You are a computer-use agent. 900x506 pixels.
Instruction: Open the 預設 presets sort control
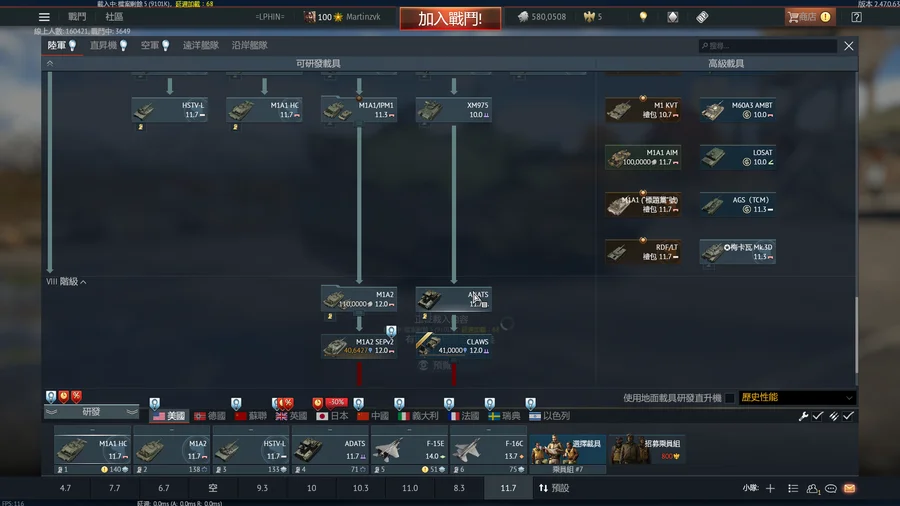pyautogui.click(x=554, y=488)
